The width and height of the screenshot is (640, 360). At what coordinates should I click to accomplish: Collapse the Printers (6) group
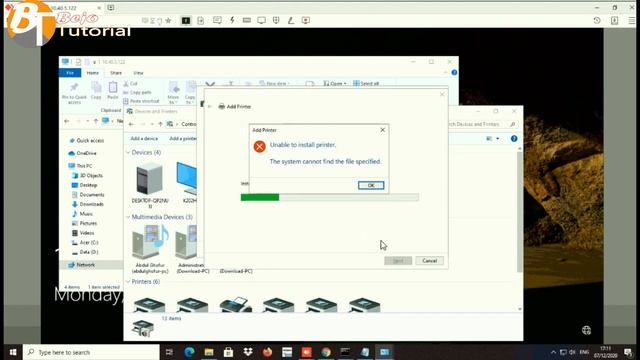(x=128, y=282)
